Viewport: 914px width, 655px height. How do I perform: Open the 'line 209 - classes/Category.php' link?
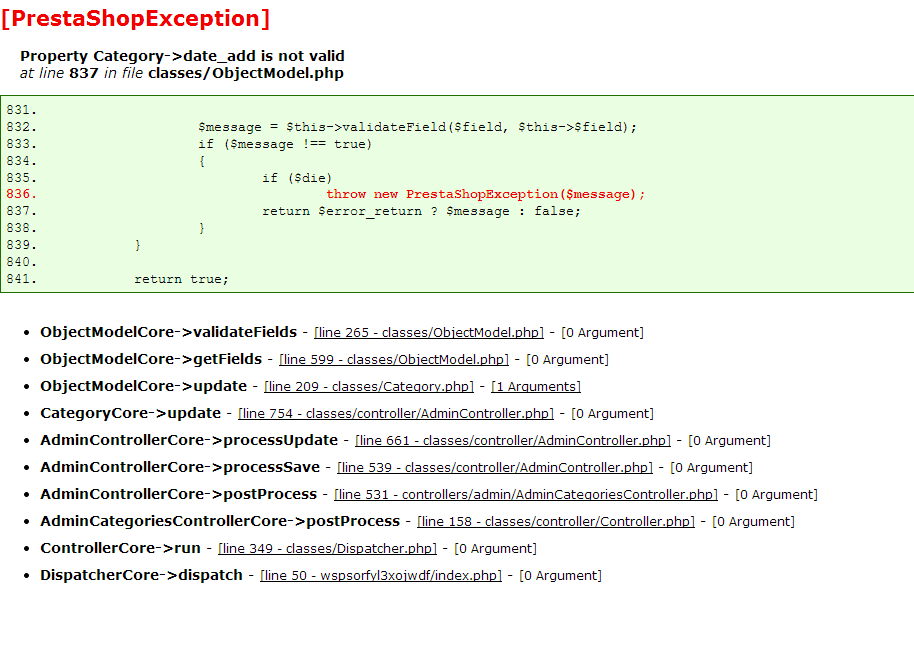pos(368,386)
